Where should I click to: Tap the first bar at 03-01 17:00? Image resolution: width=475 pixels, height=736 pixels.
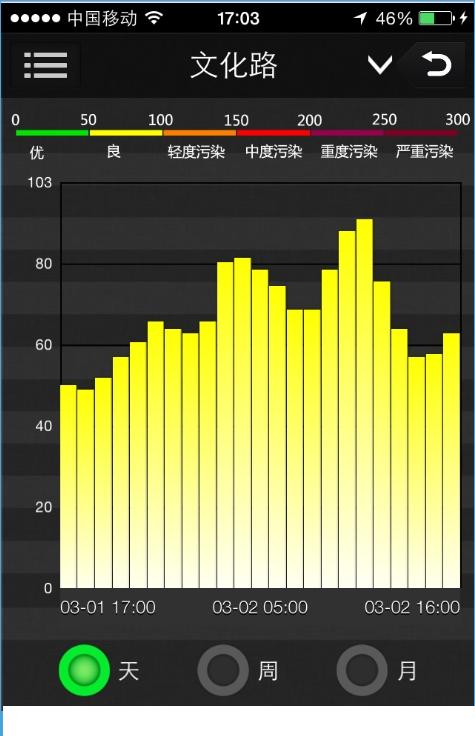pyautogui.click(x=68, y=486)
